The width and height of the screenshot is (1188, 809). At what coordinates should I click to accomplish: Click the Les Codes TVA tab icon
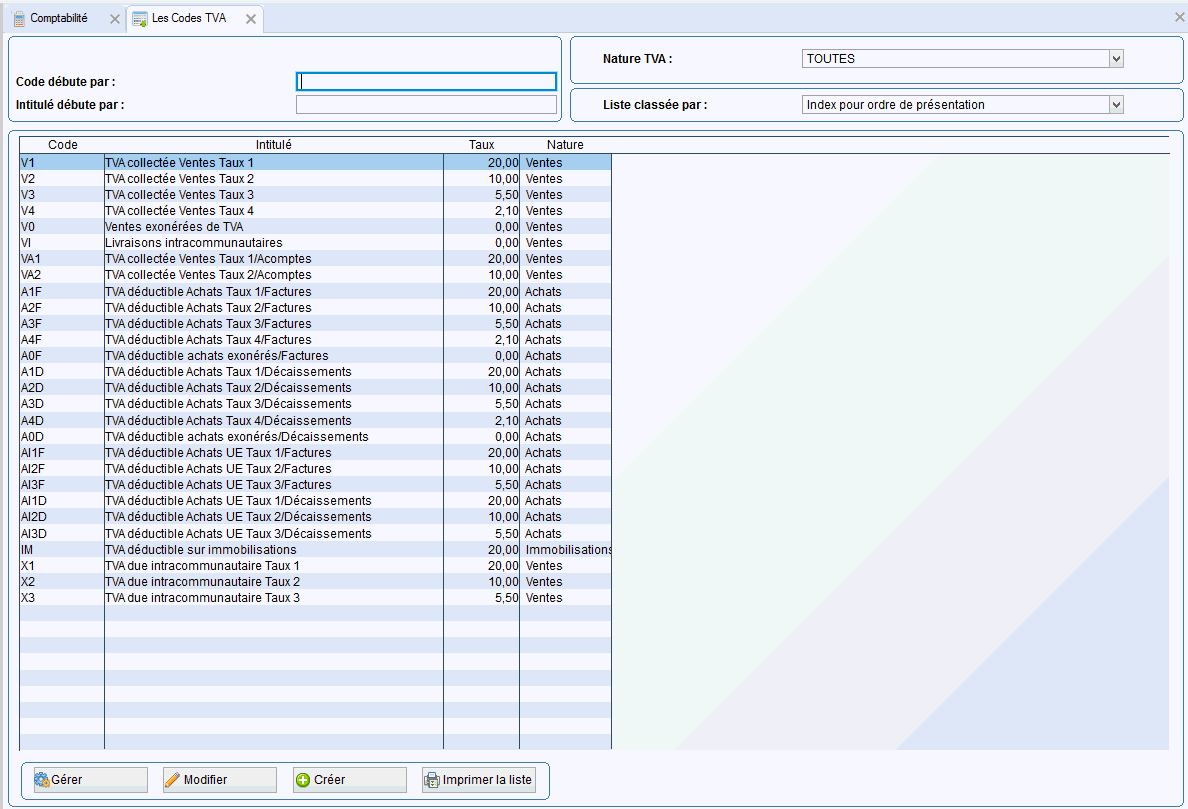tap(139, 19)
